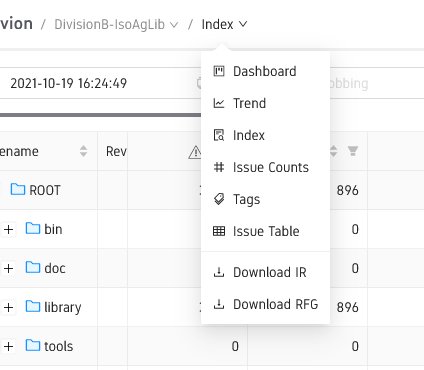Click the Index file-search icon
This screenshot has width=424, height=370.
(219, 135)
